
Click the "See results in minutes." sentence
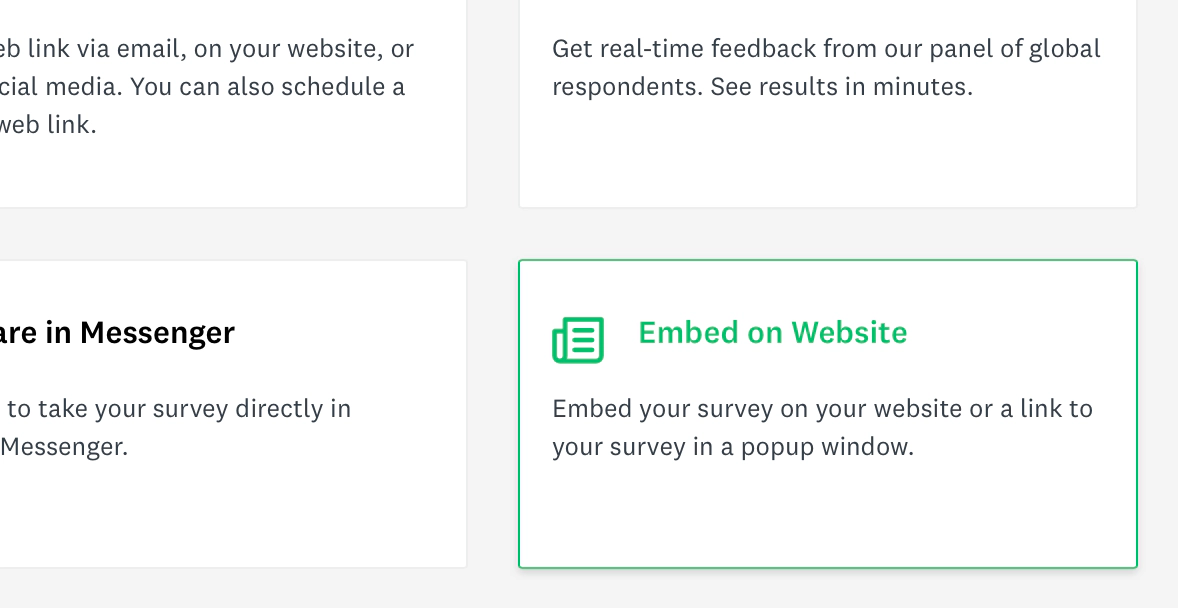[x=841, y=86]
